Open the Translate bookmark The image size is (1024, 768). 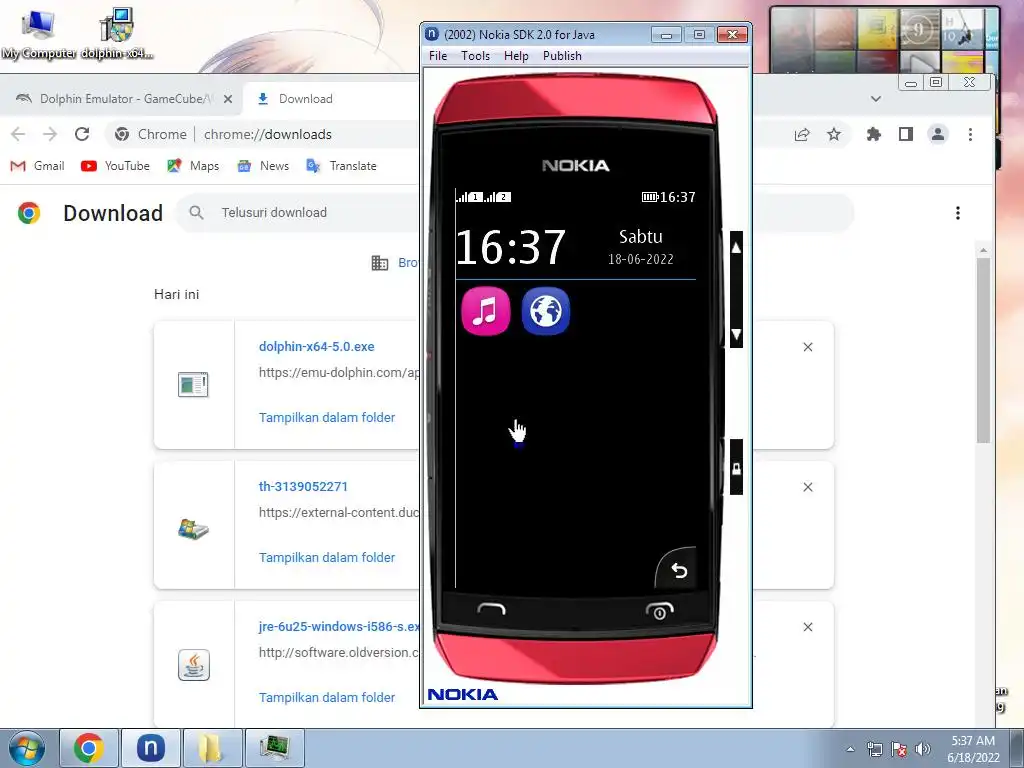coord(341,166)
